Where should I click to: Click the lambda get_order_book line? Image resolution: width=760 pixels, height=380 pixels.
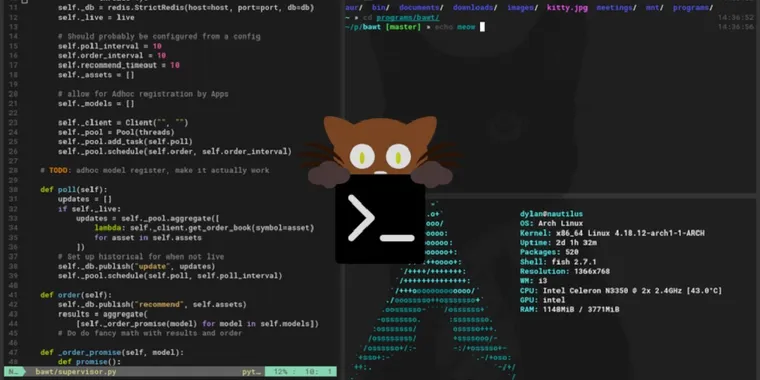click(204, 228)
